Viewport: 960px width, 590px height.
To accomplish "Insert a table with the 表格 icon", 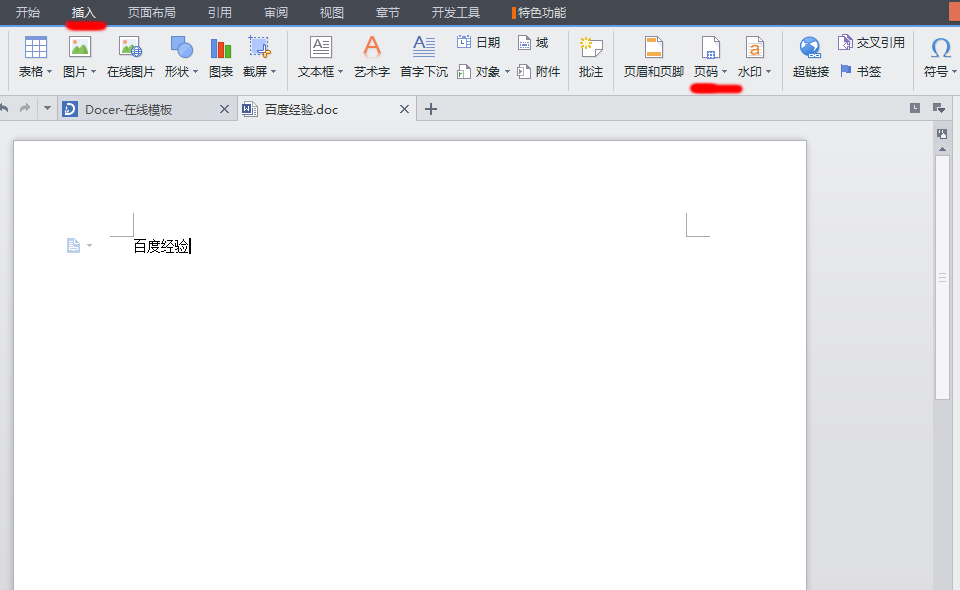I will tap(35, 48).
